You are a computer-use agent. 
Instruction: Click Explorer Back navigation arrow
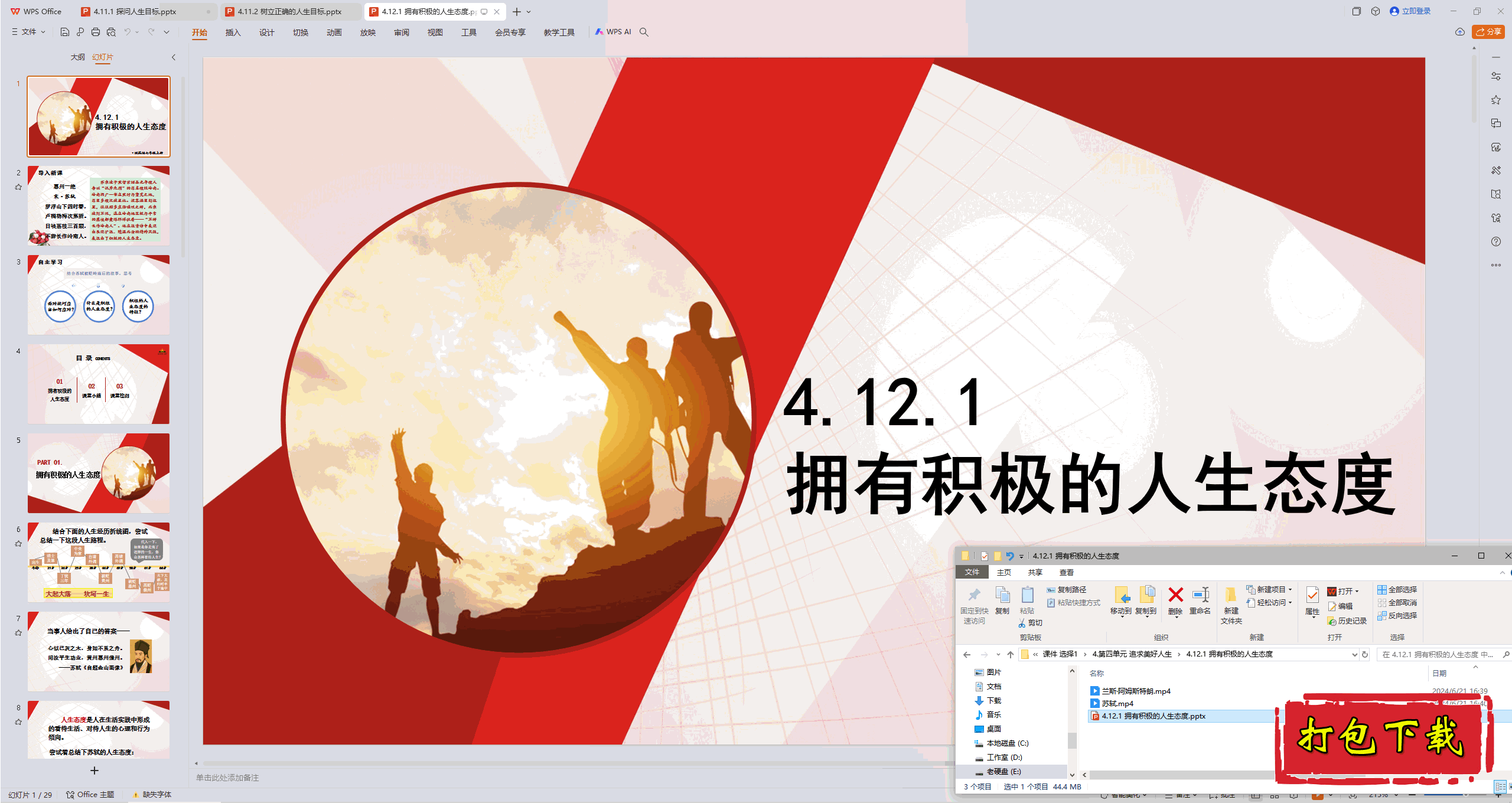pos(967,654)
